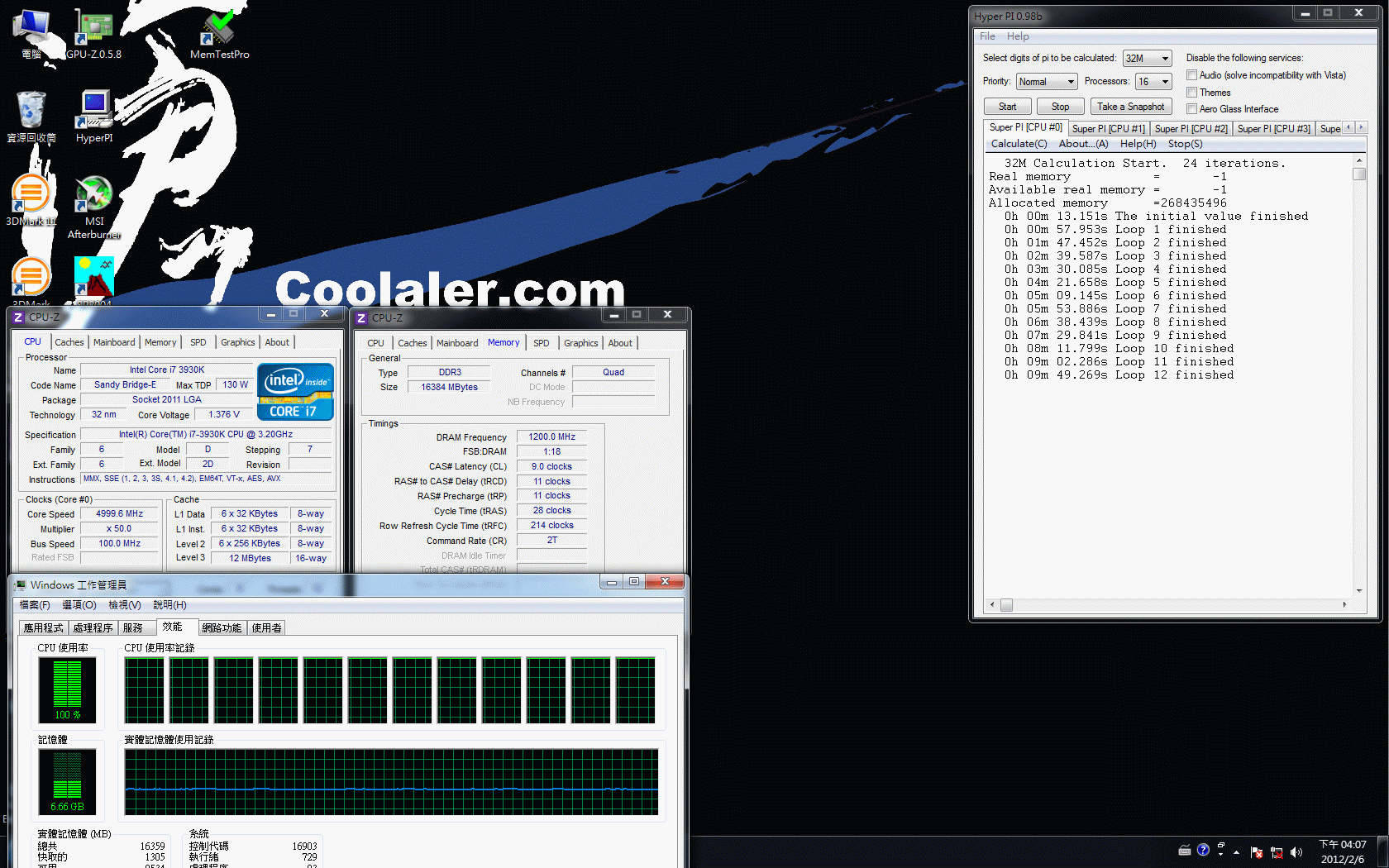Open the 3DMark 11 desktop shortcut

tap(31, 200)
